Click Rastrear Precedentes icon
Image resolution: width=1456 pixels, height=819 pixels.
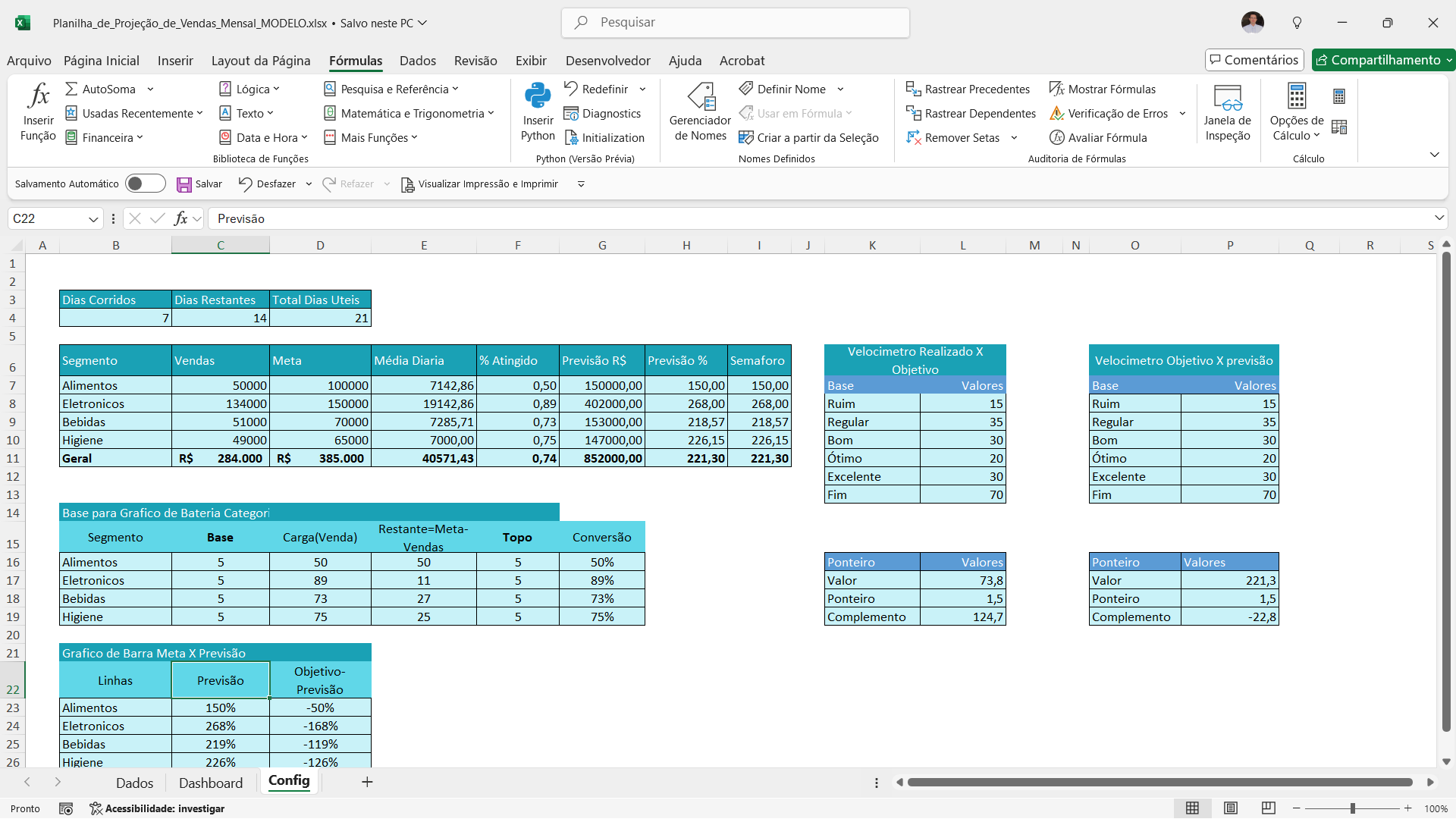tap(913, 89)
